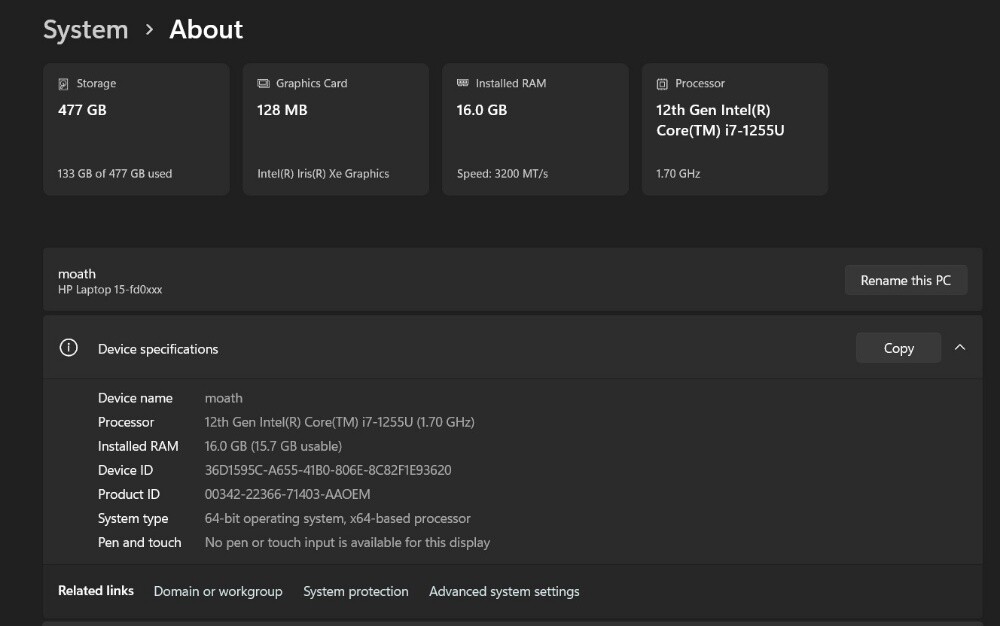The height and width of the screenshot is (626, 1000).
Task: Click the Processor chip icon
Action: (662, 84)
